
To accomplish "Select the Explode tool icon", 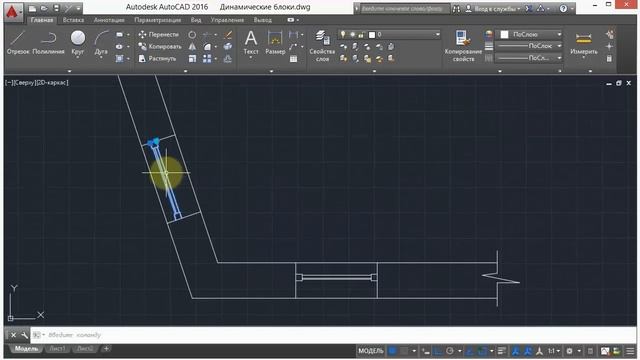I will coord(228,47).
